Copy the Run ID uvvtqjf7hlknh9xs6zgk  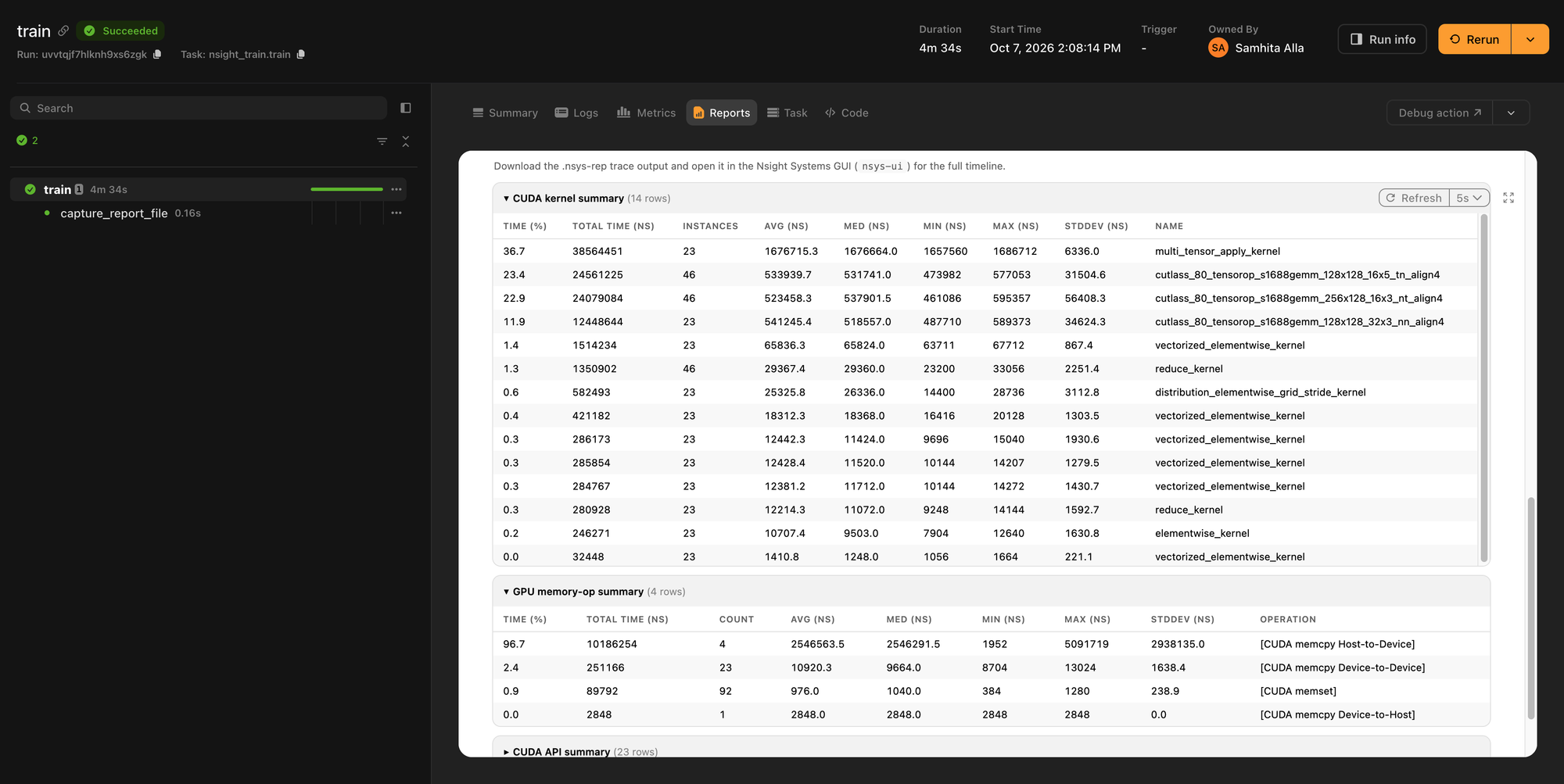point(157,54)
